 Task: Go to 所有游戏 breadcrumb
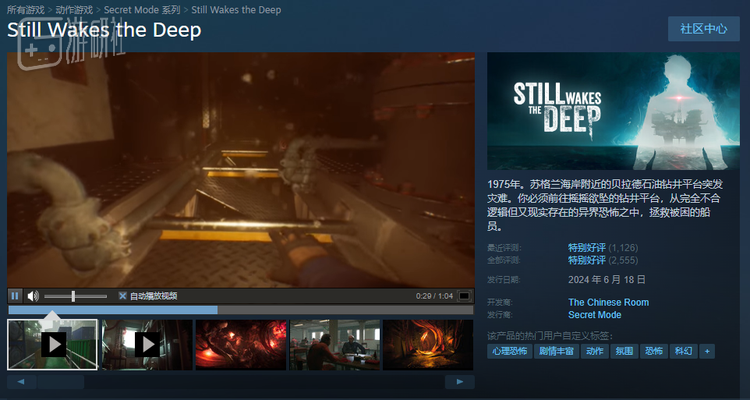(x=25, y=10)
